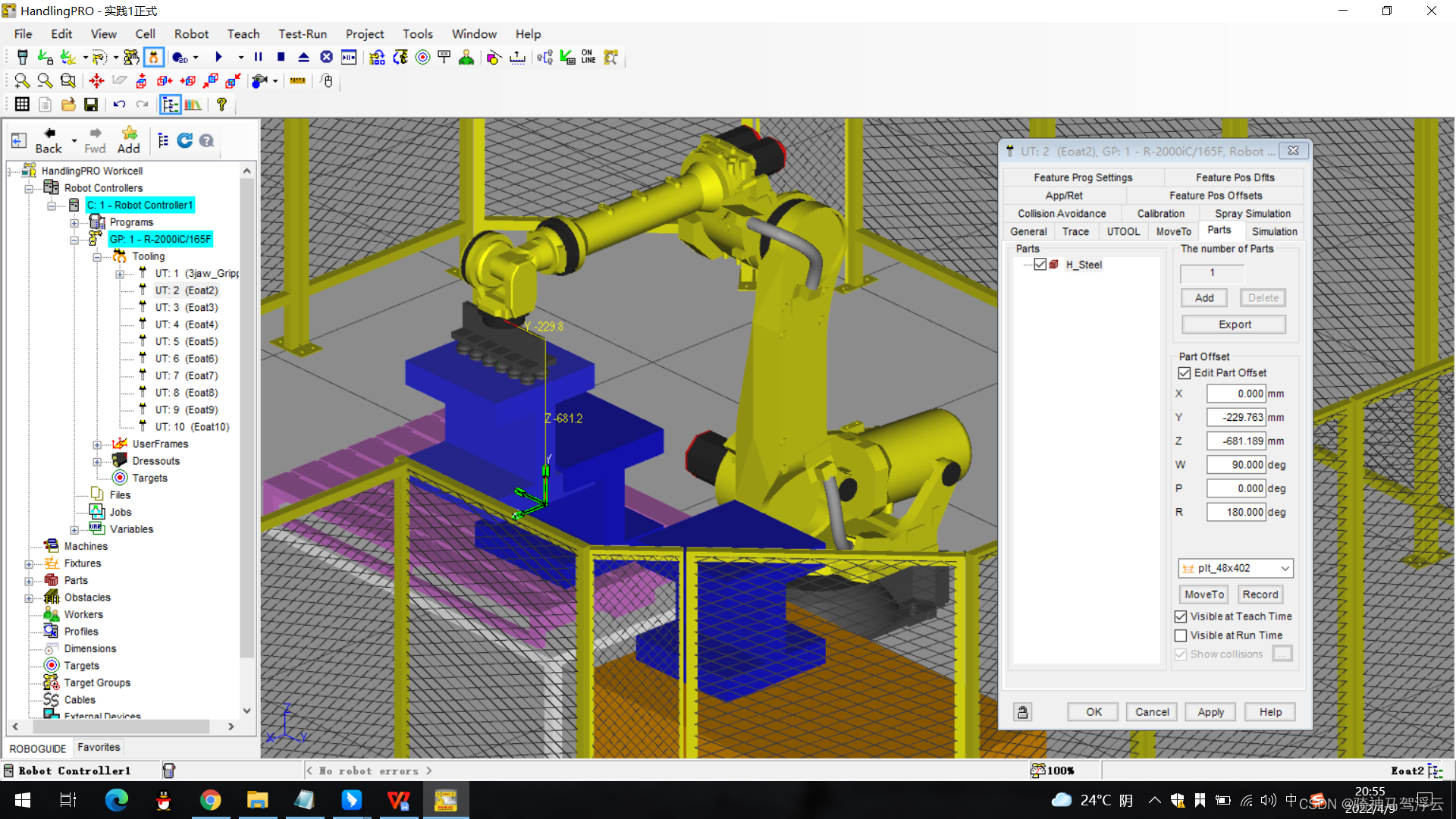Click the Export button
The image size is (1456, 819).
[1235, 325]
